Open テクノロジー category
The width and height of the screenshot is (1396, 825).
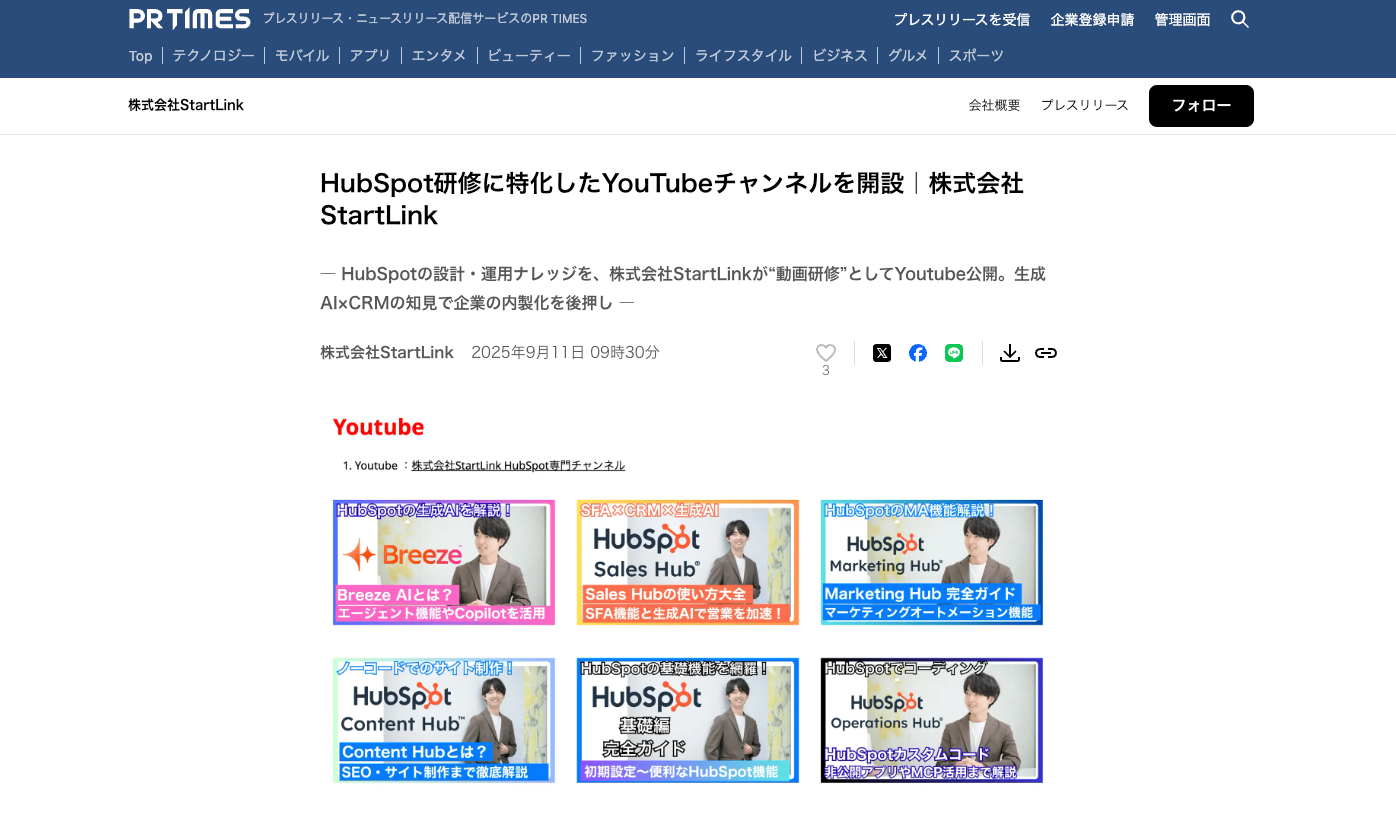click(213, 56)
